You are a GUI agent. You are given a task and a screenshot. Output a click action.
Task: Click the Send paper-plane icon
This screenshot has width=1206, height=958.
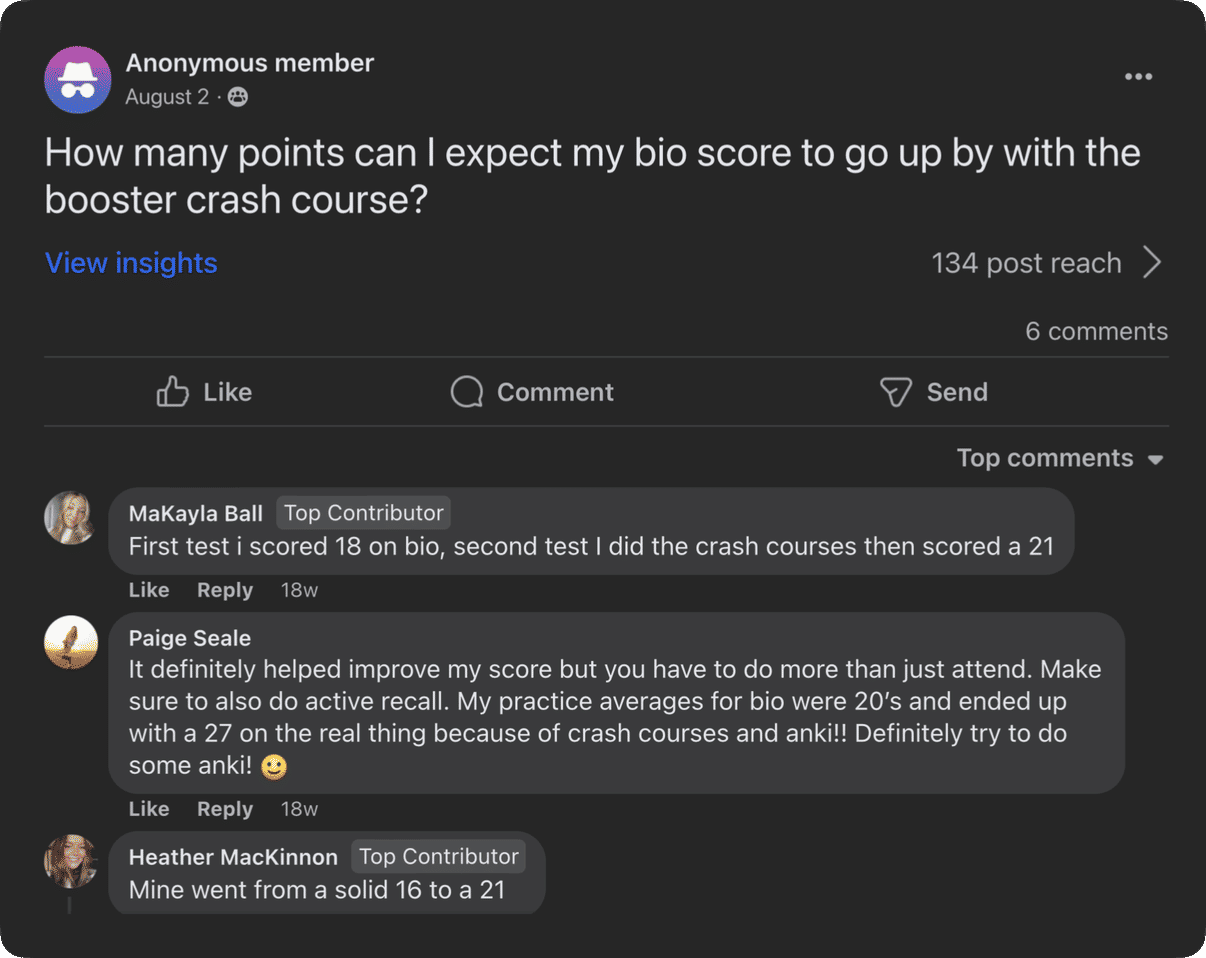tap(894, 392)
